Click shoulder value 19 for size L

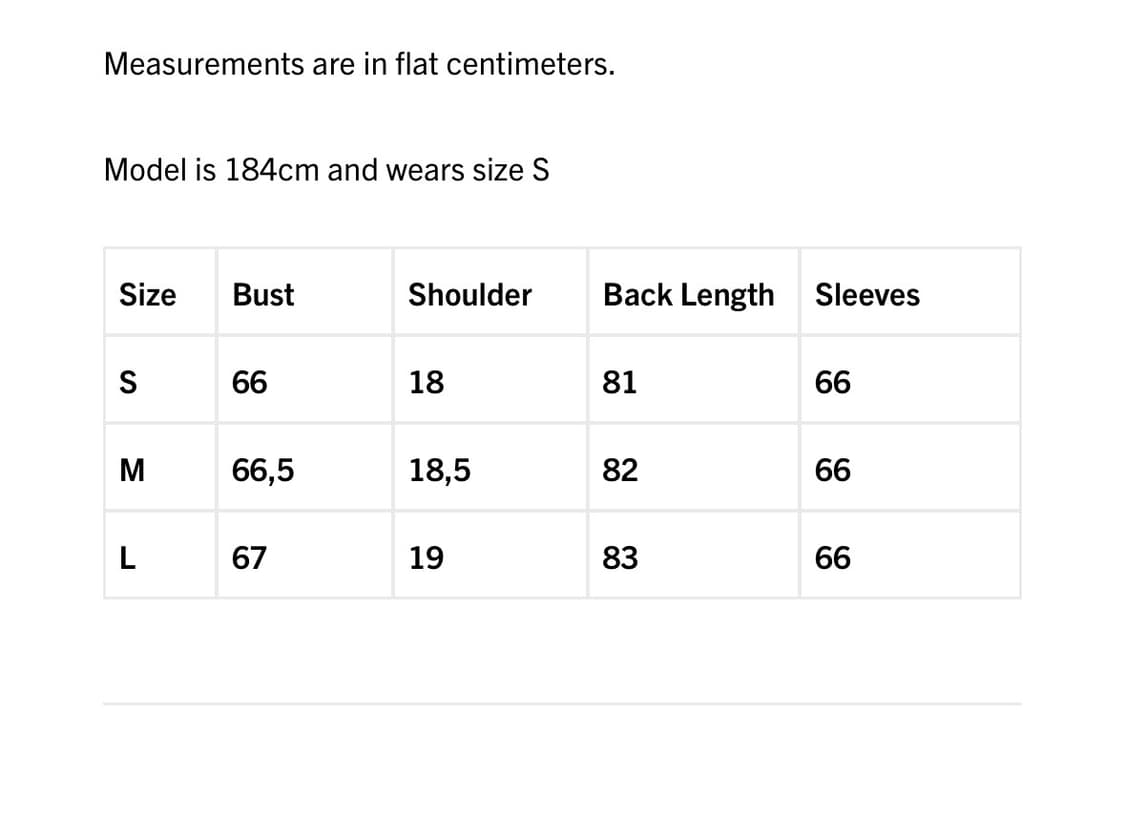coord(426,558)
